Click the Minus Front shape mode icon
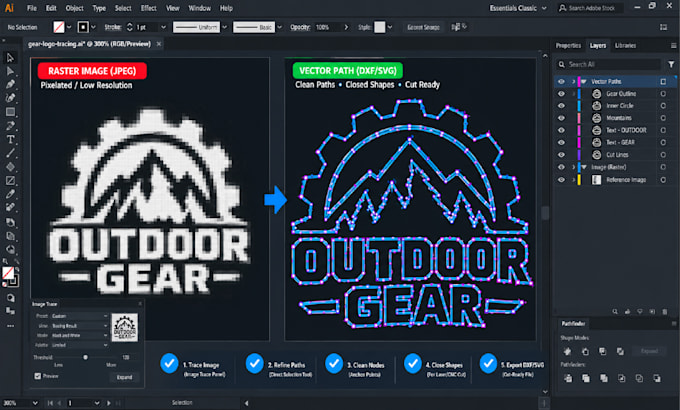 (585, 351)
